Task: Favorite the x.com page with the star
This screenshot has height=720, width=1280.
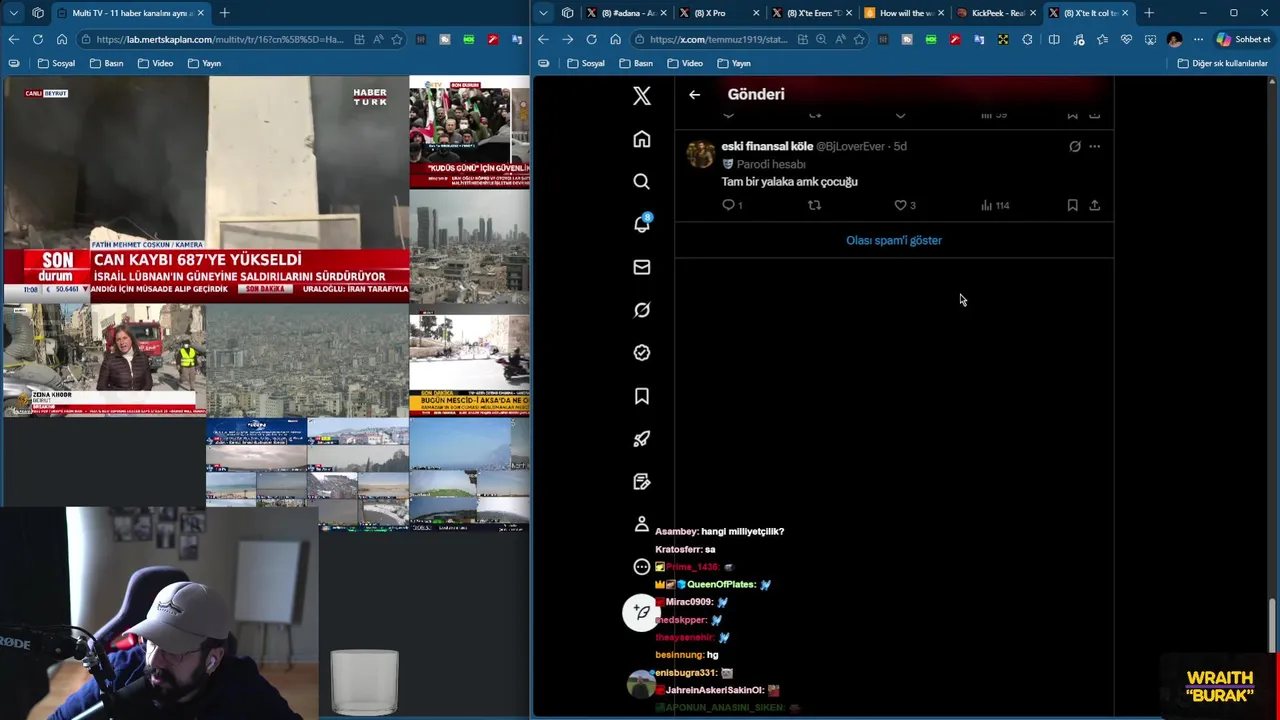Action: click(x=859, y=39)
